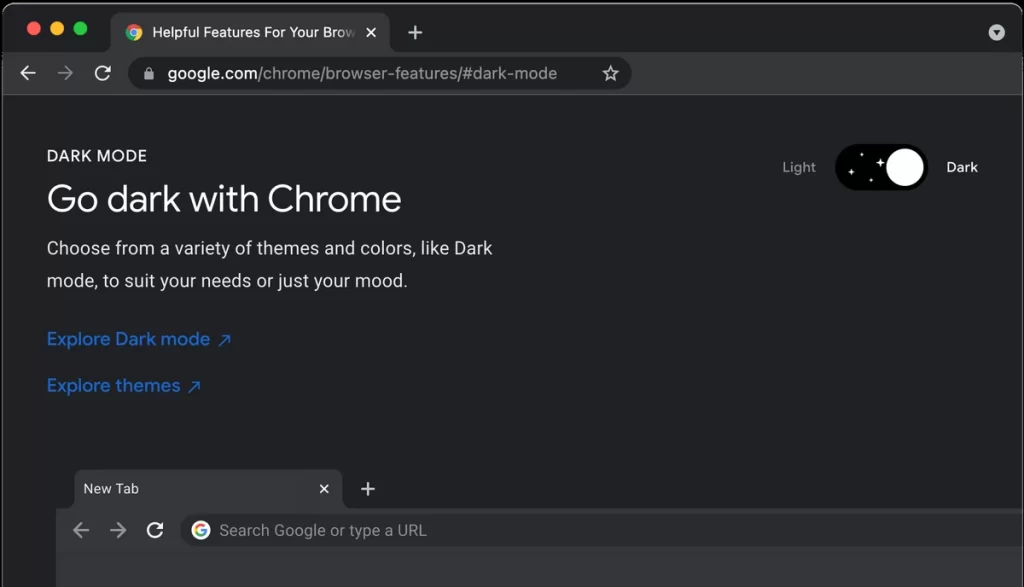The height and width of the screenshot is (587, 1024).
Task: Click the reload icon in the embedded browser
Action: pos(155,530)
